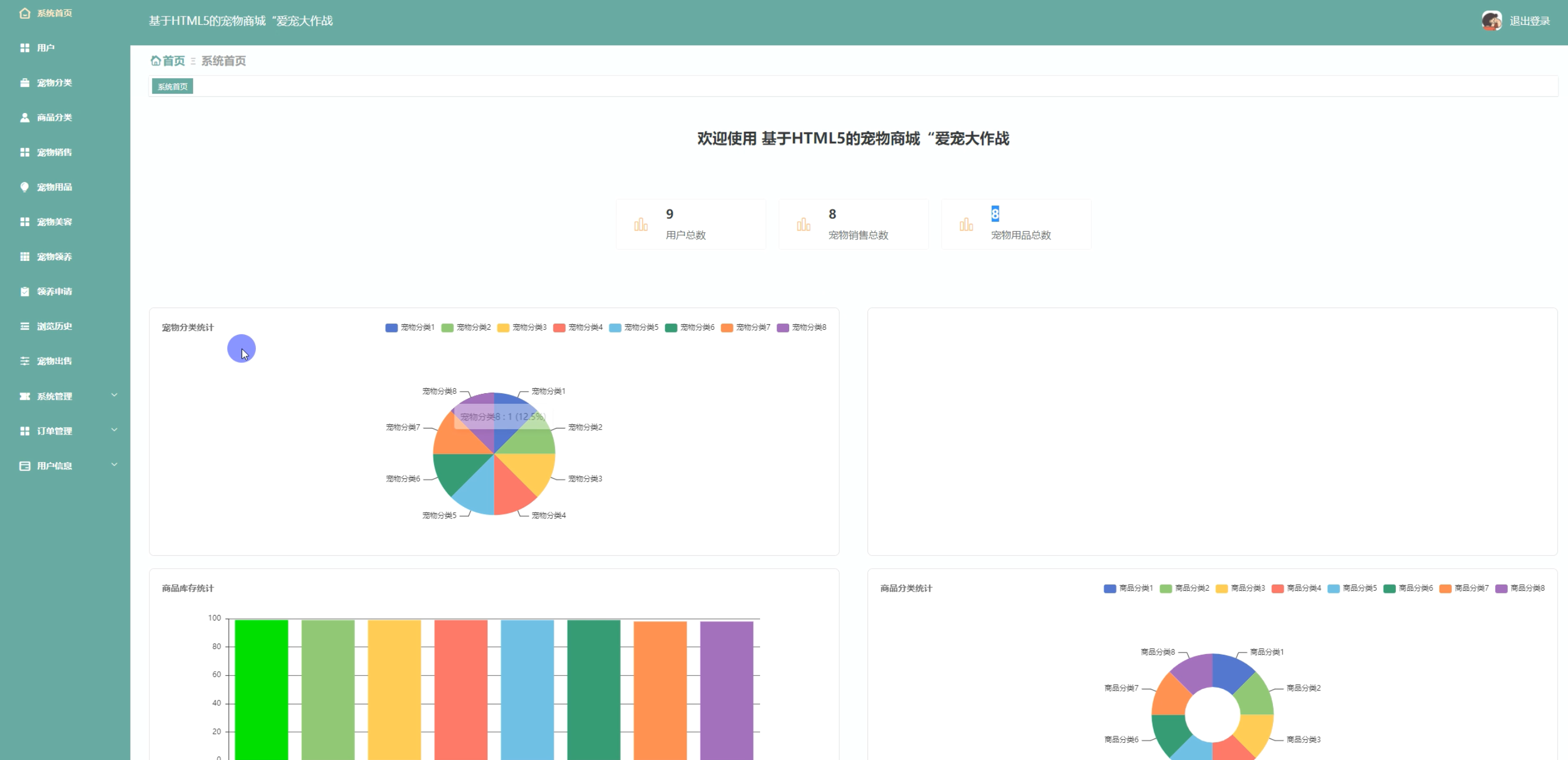Click the 商品库存统计 chart title

188,588
